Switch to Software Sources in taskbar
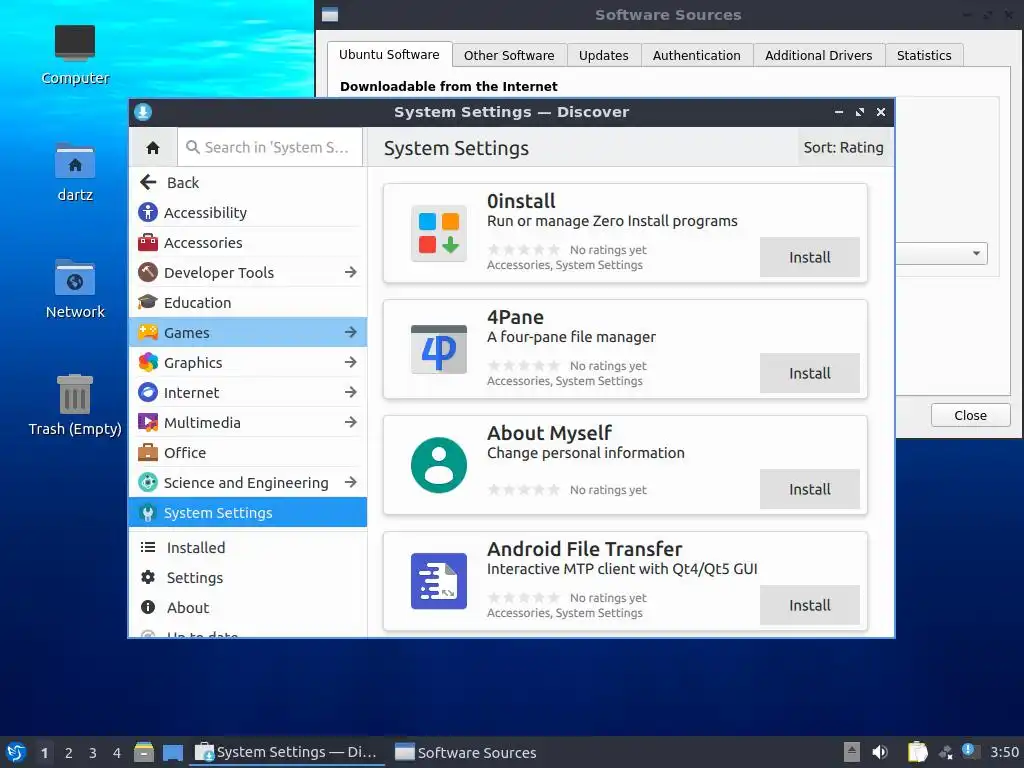This screenshot has height=768, width=1024. pos(466,752)
